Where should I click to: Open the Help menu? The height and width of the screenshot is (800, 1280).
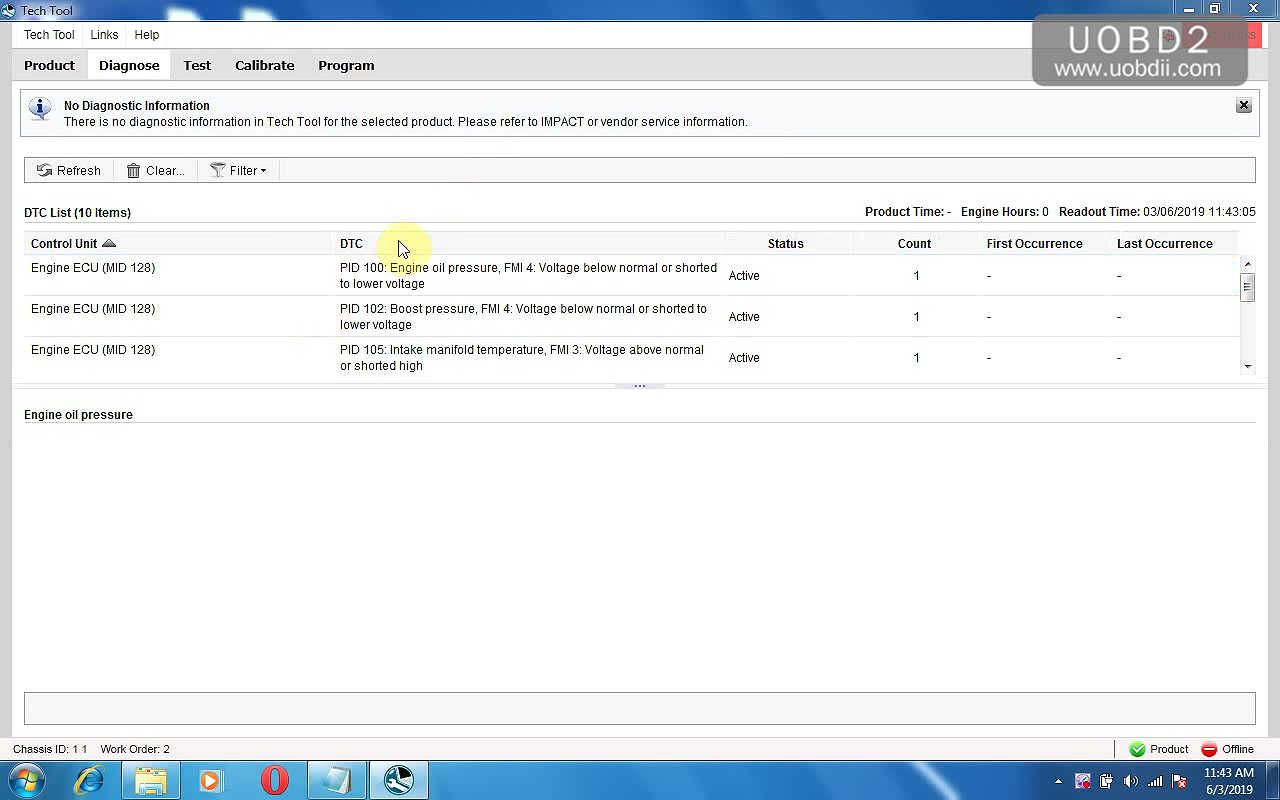click(x=147, y=34)
